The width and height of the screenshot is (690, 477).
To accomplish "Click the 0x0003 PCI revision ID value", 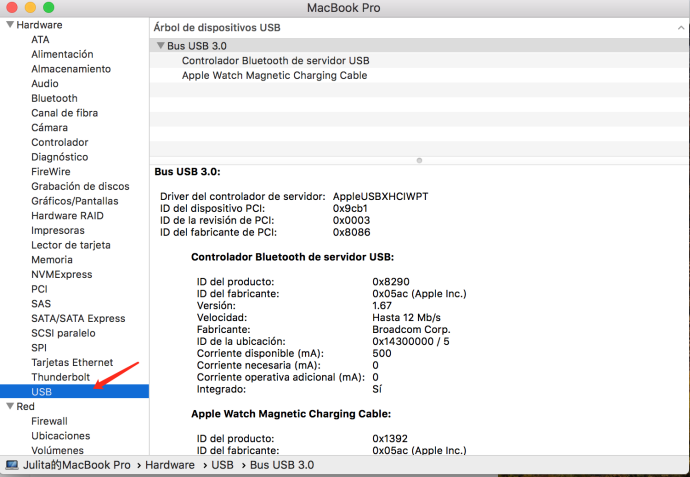I will [351, 220].
